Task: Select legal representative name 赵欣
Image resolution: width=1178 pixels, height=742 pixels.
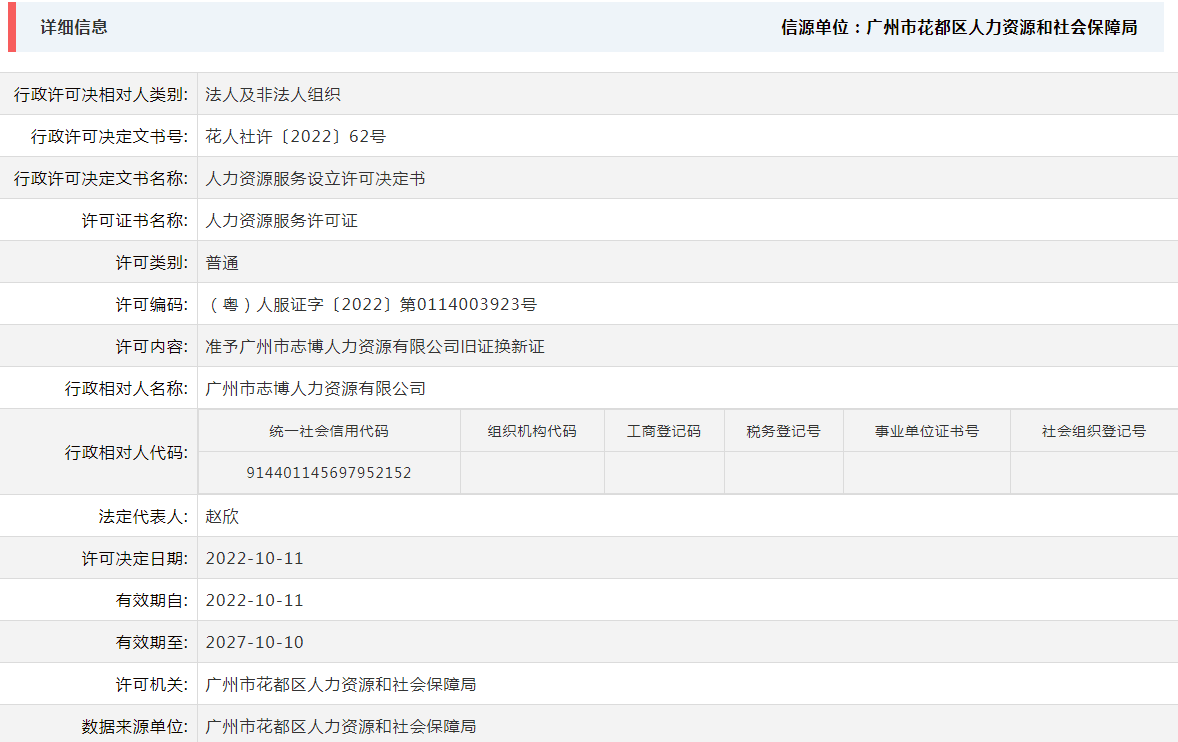Action: pos(222,517)
